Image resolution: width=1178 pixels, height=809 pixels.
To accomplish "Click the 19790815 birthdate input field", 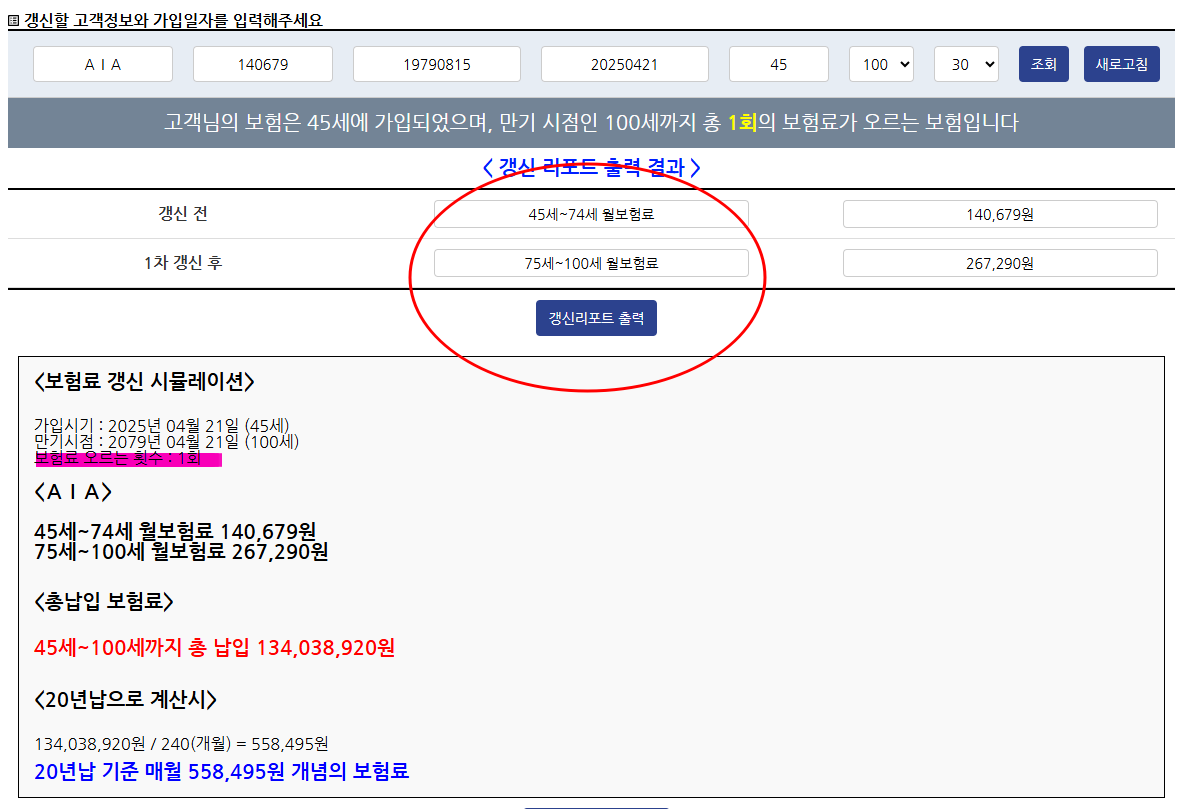I will [x=436, y=63].
